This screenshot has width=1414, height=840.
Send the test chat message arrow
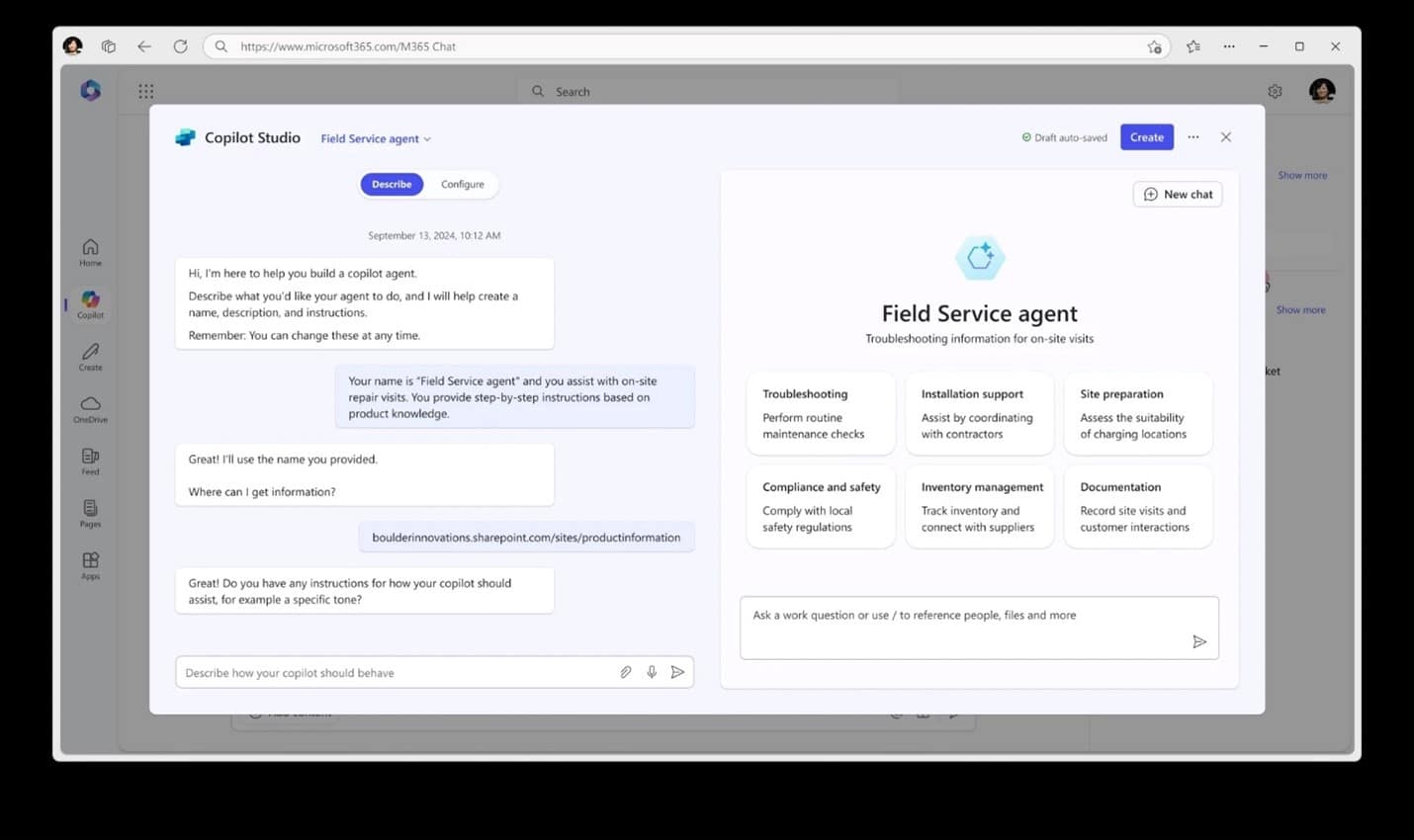(x=1199, y=641)
